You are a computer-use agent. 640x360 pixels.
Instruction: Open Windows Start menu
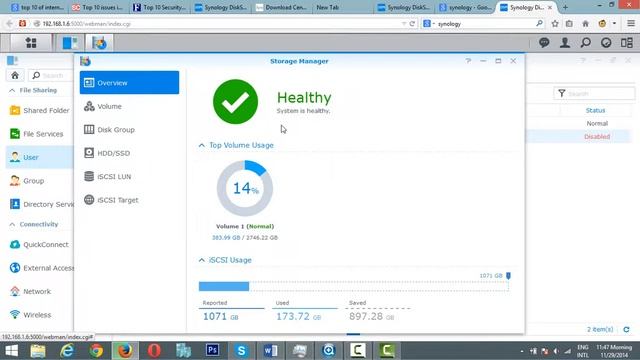point(11,351)
